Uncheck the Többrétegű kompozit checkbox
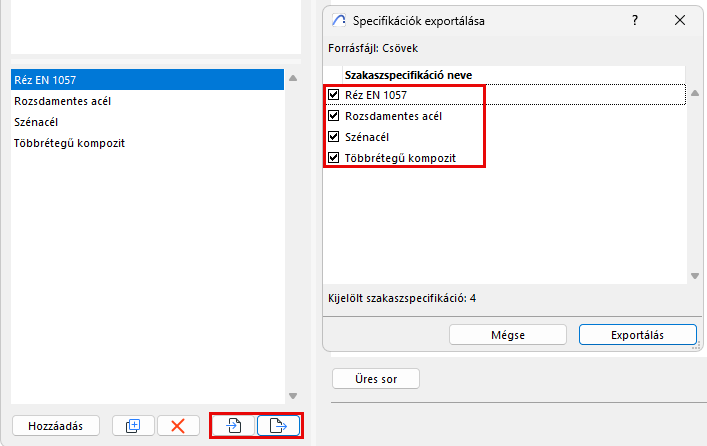 [335, 158]
